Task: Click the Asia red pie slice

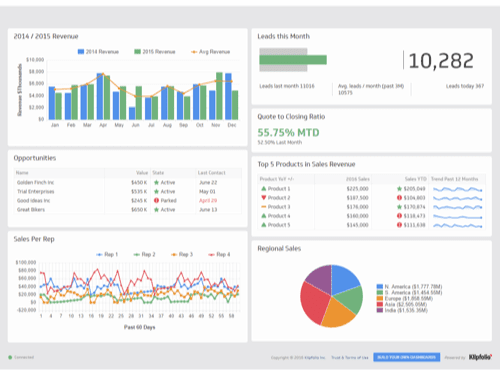Action: coord(313,302)
